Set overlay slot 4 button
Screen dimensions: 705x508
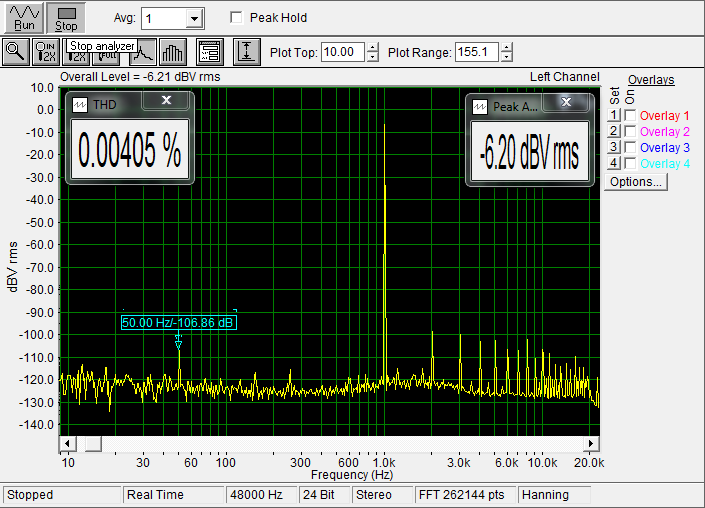tap(614, 163)
